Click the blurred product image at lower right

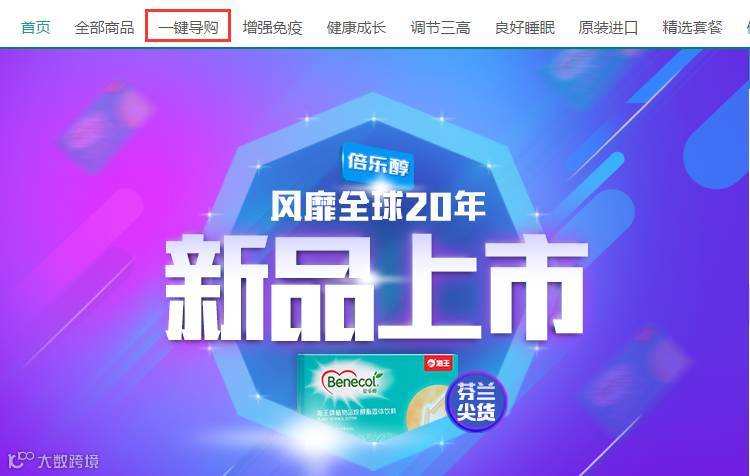click(x=636, y=376)
